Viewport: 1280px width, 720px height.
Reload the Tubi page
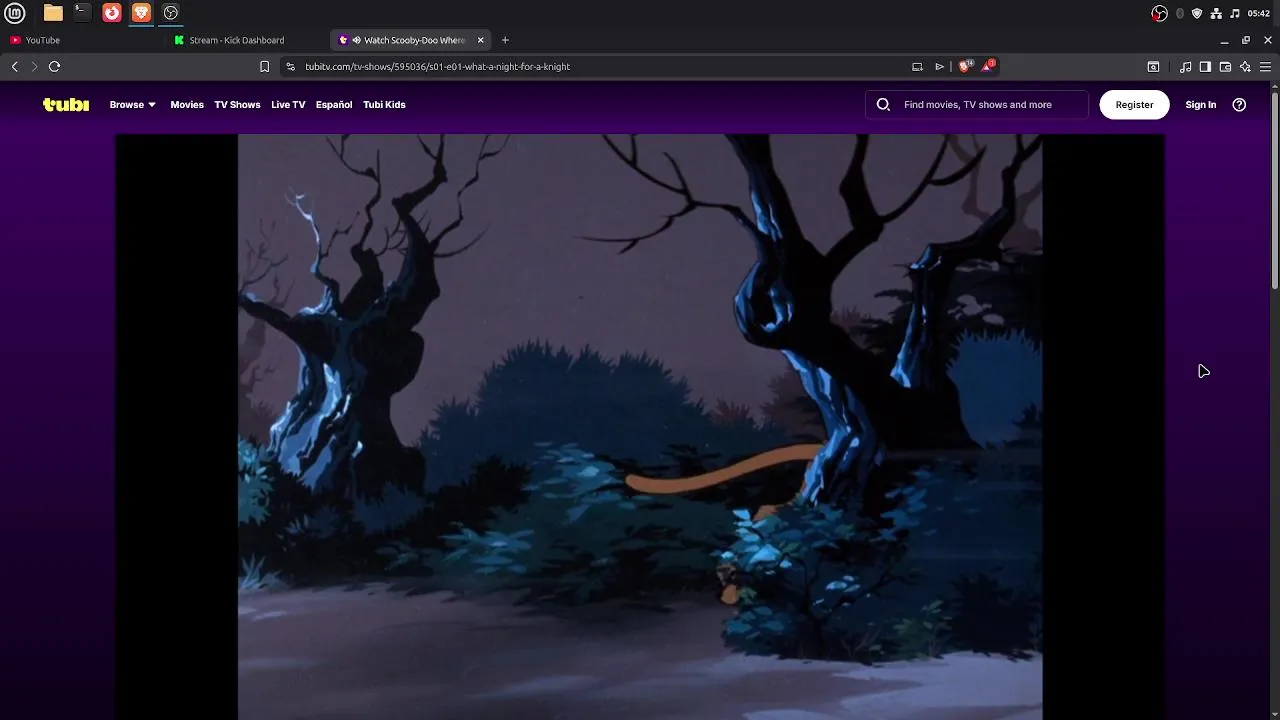pos(54,67)
